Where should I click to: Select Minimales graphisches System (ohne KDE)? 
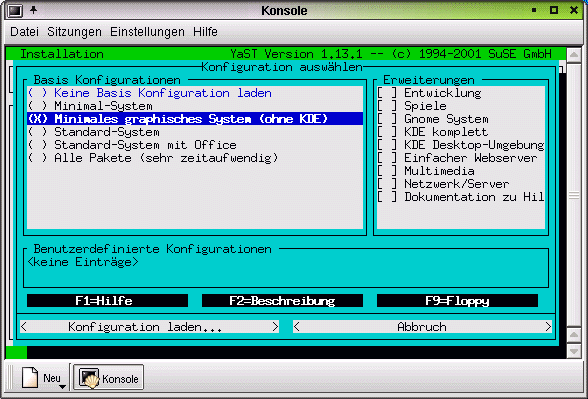click(195, 119)
